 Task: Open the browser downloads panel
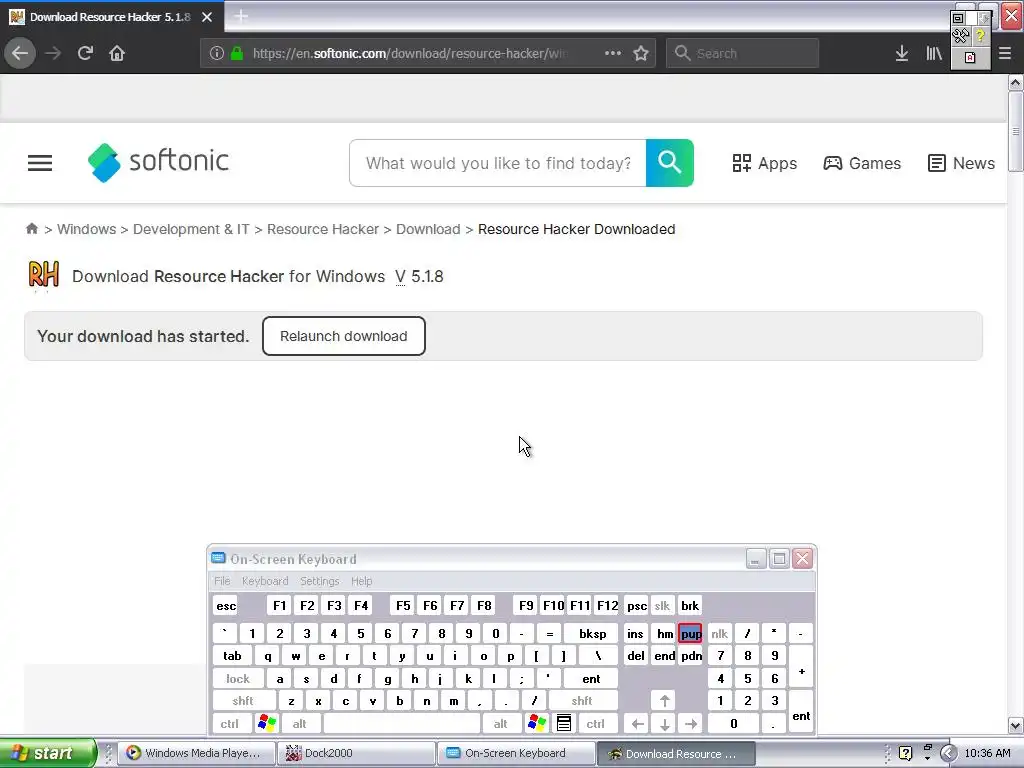[902, 53]
